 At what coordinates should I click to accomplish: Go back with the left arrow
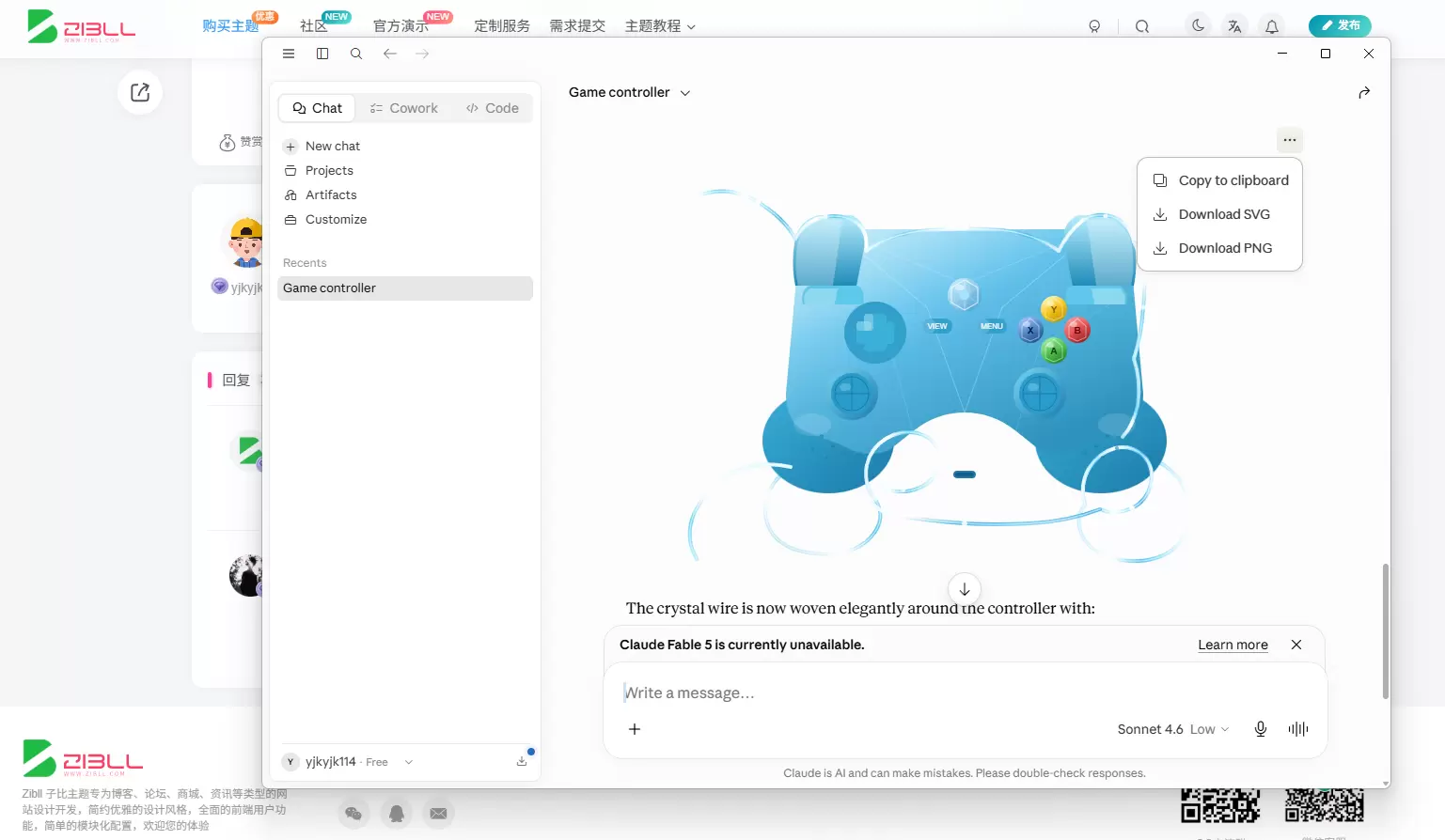click(390, 54)
